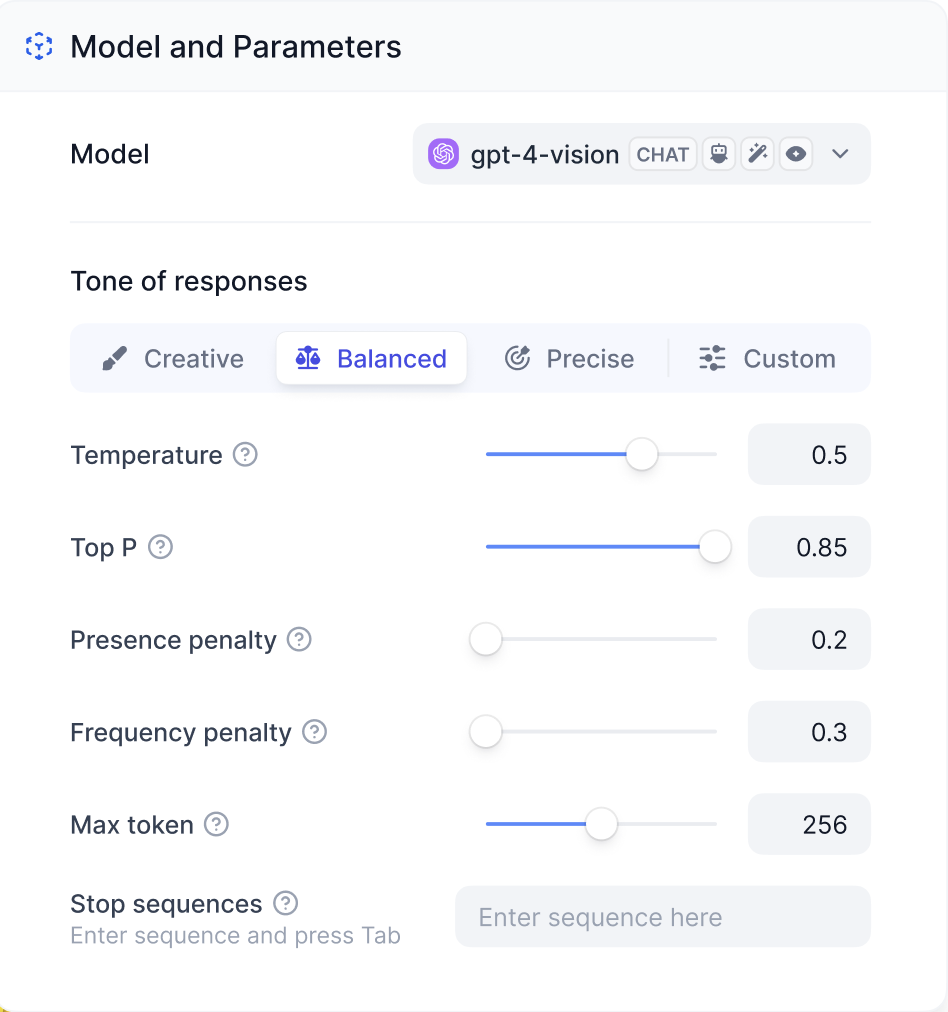948x1012 pixels.
Task: Click the Max token slider handle
Action: point(601,825)
